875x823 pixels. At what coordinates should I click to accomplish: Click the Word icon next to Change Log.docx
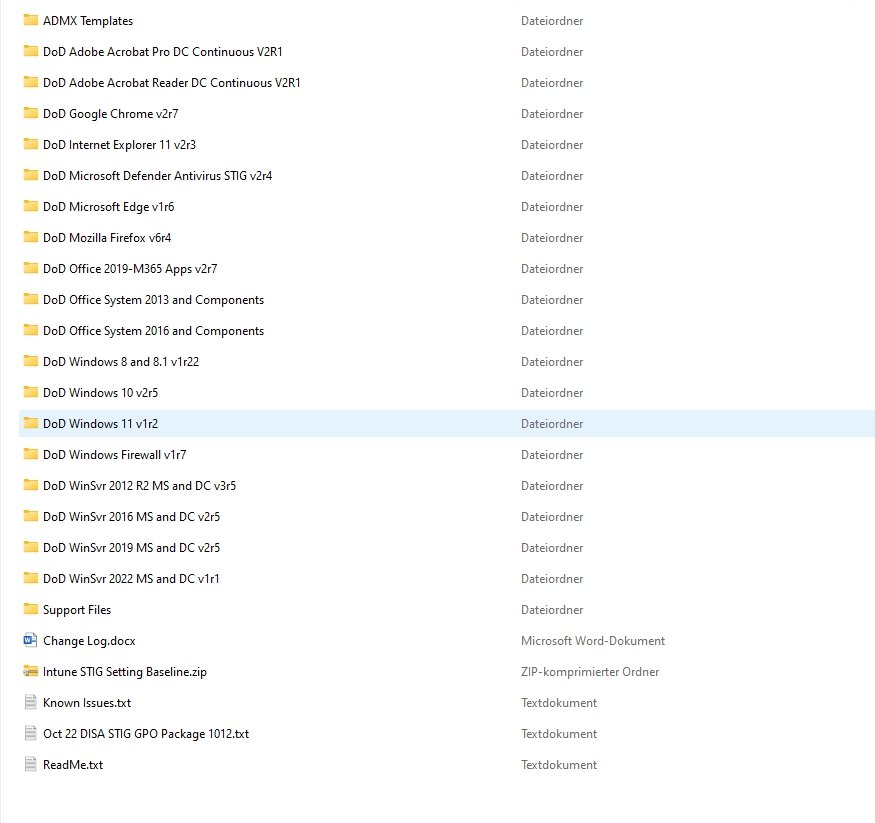28,640
